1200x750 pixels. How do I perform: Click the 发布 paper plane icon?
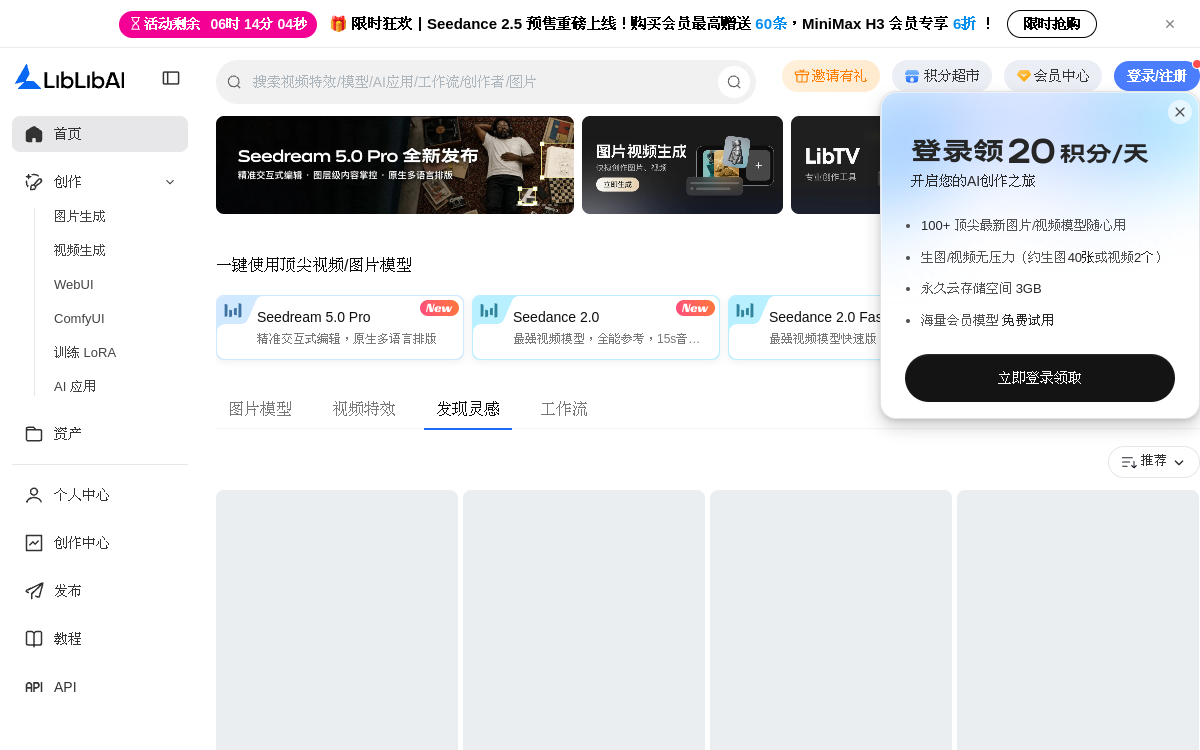(34, 591)
